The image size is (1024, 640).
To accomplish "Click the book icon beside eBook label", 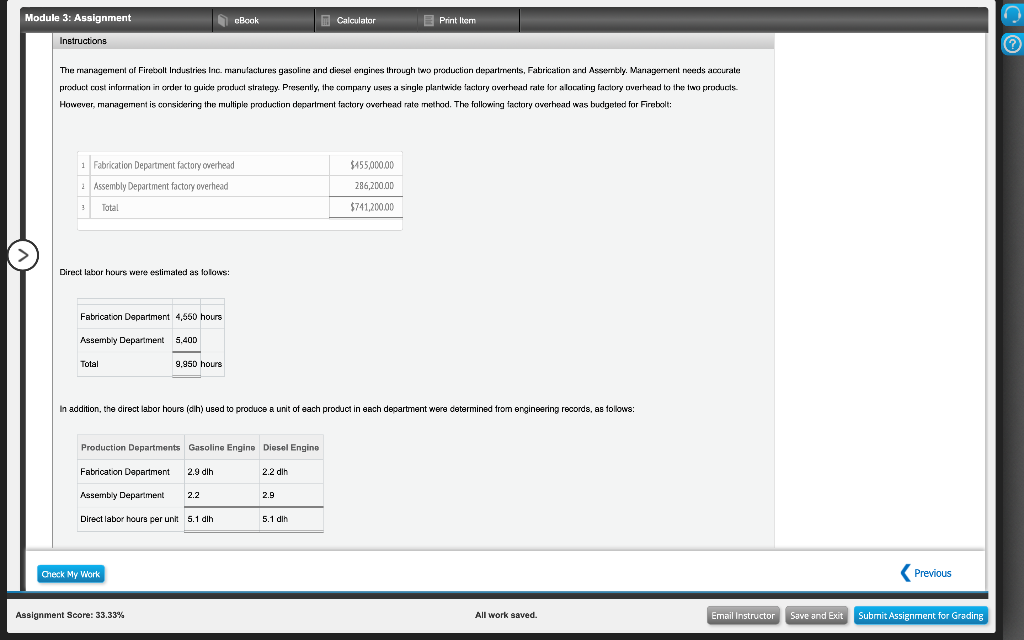I will pyautogui.click(x=221, y=18).
